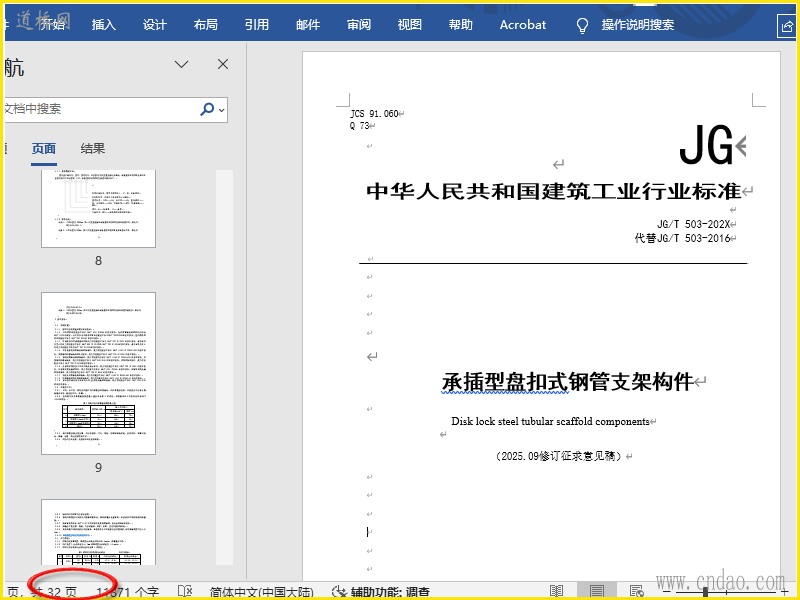
Task: Open the 审阅 ribbon tab
Action: click(x=359, y=24)
